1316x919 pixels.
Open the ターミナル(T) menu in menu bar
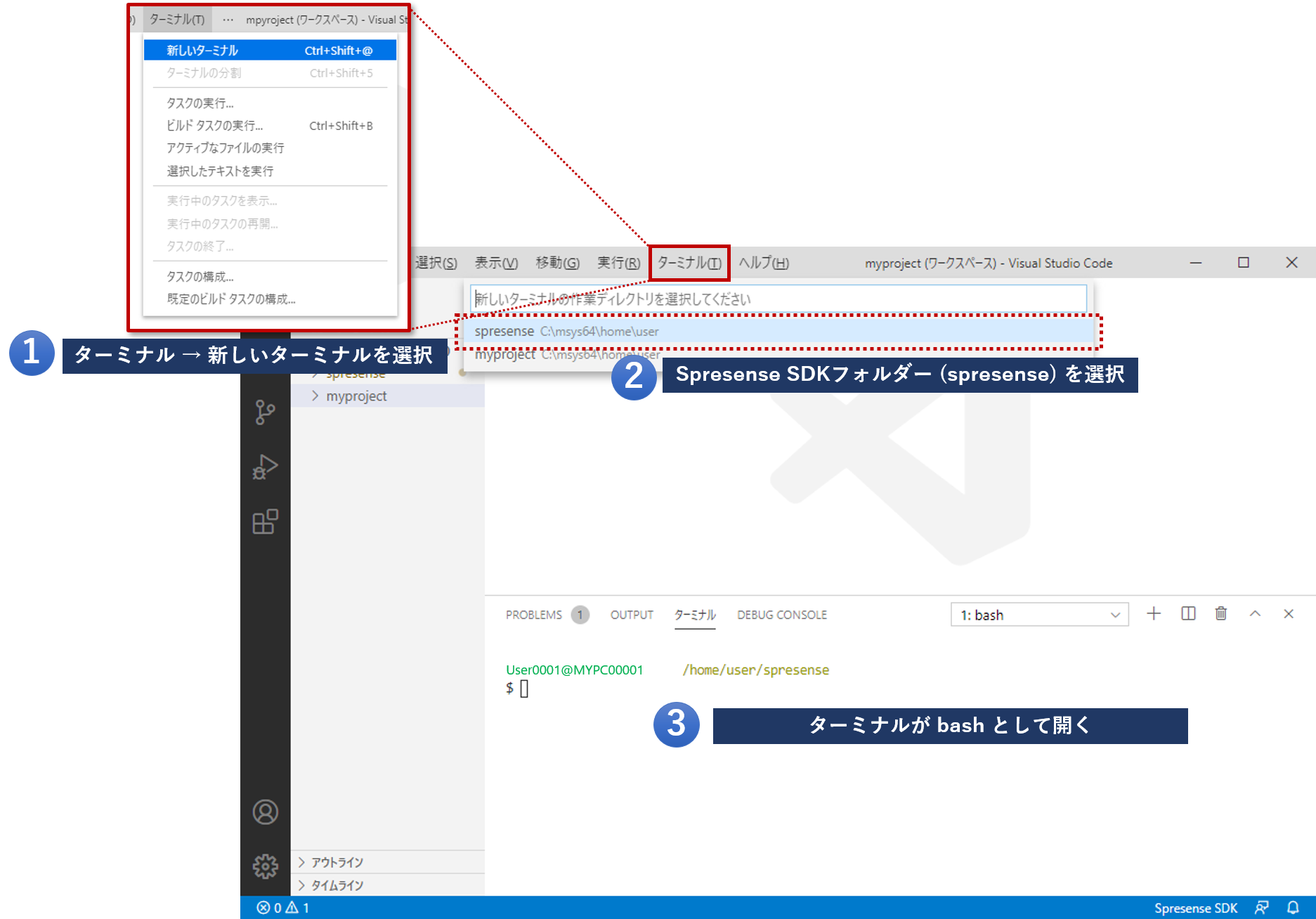(689, 263)
